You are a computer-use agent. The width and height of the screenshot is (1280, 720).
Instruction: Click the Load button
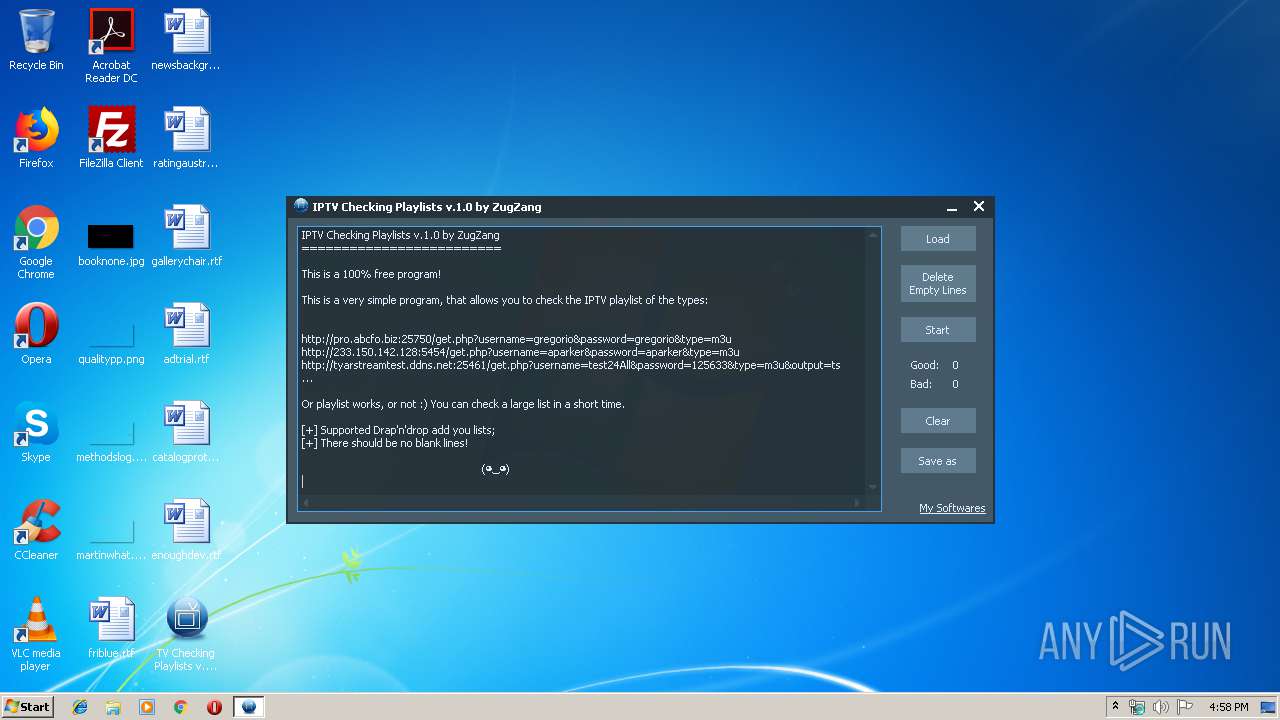click(938, 239)
